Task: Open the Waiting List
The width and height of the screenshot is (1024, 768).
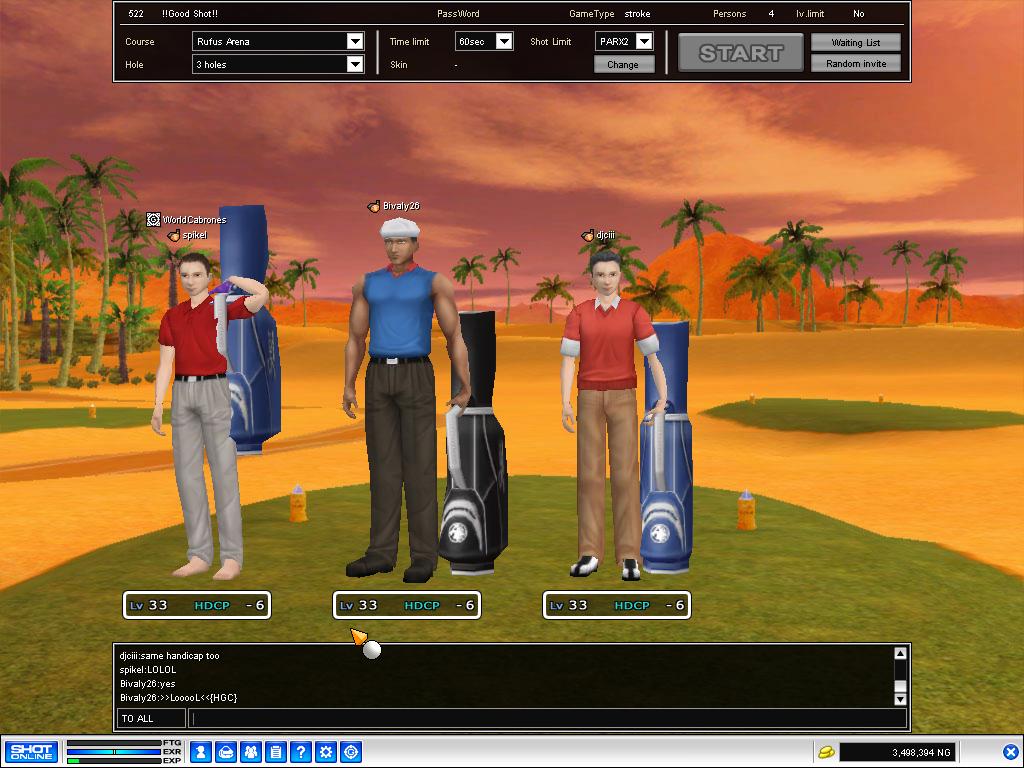Action: coord(855,43)
